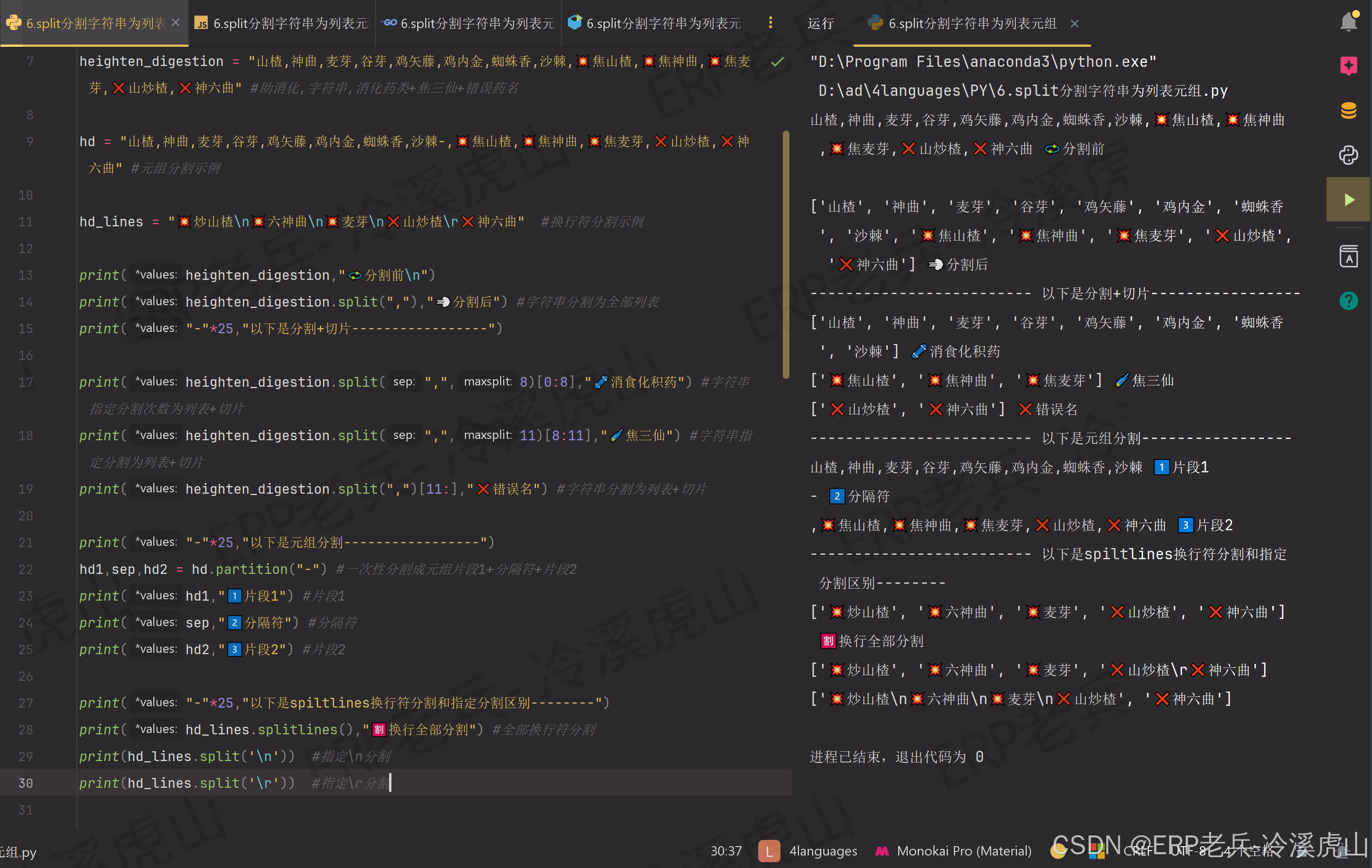Click output text '换行全部分割' in console

click(x=881, y=641)
